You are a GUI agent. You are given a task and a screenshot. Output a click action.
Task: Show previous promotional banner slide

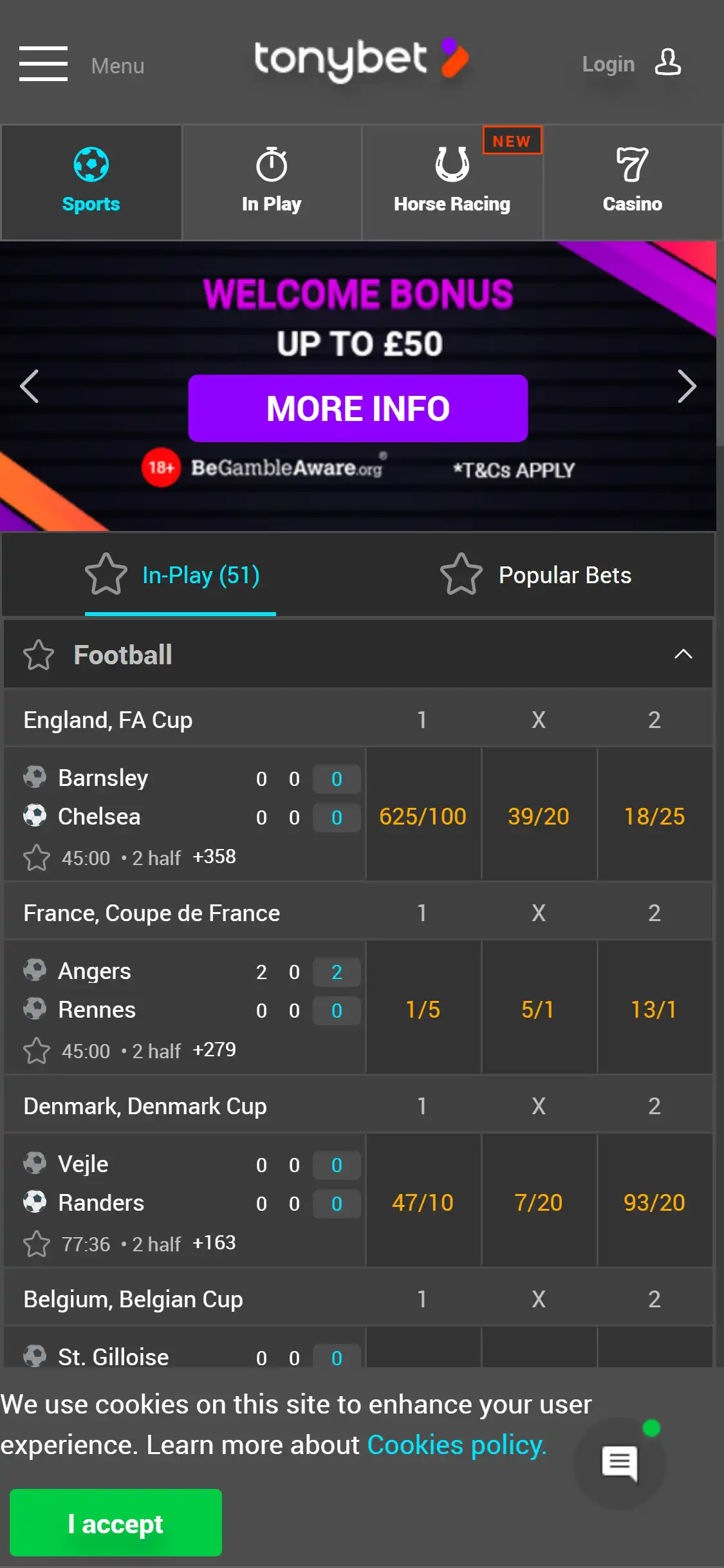coord(30,386)
